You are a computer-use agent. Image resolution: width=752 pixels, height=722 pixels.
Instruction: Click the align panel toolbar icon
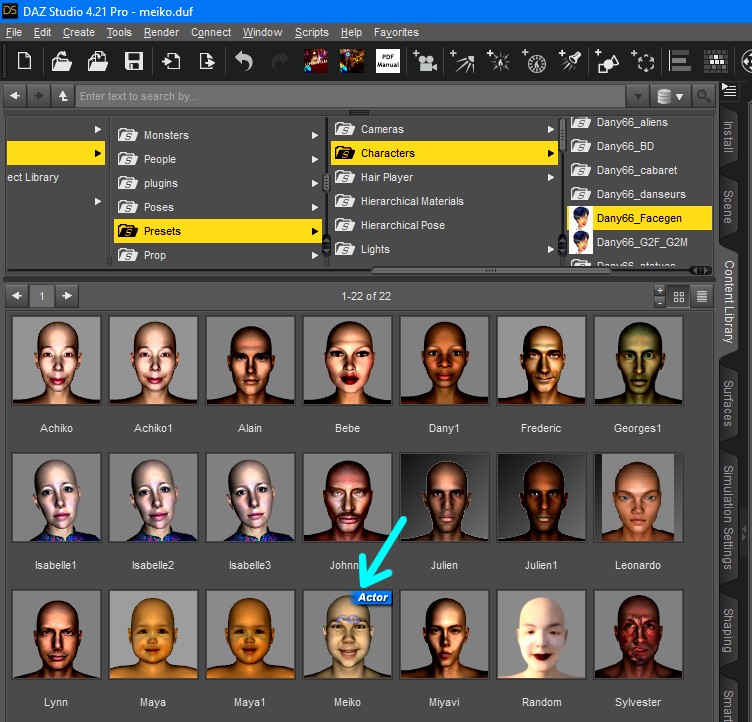click(x=680, y=61)
